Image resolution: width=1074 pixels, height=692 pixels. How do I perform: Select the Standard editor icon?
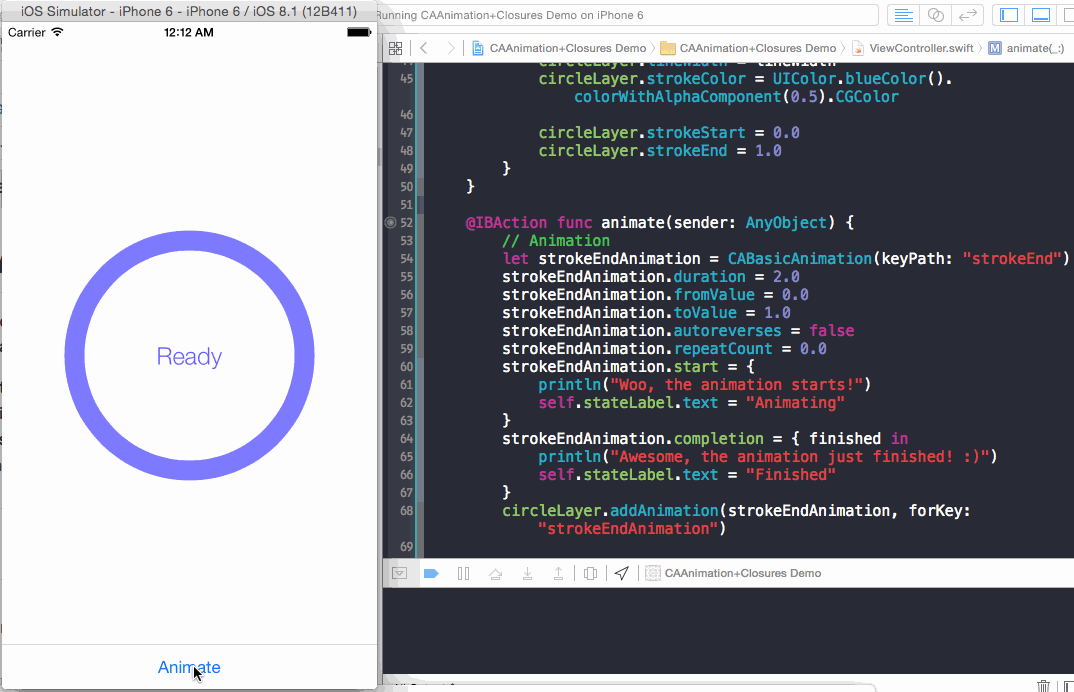tap(903, 15)
